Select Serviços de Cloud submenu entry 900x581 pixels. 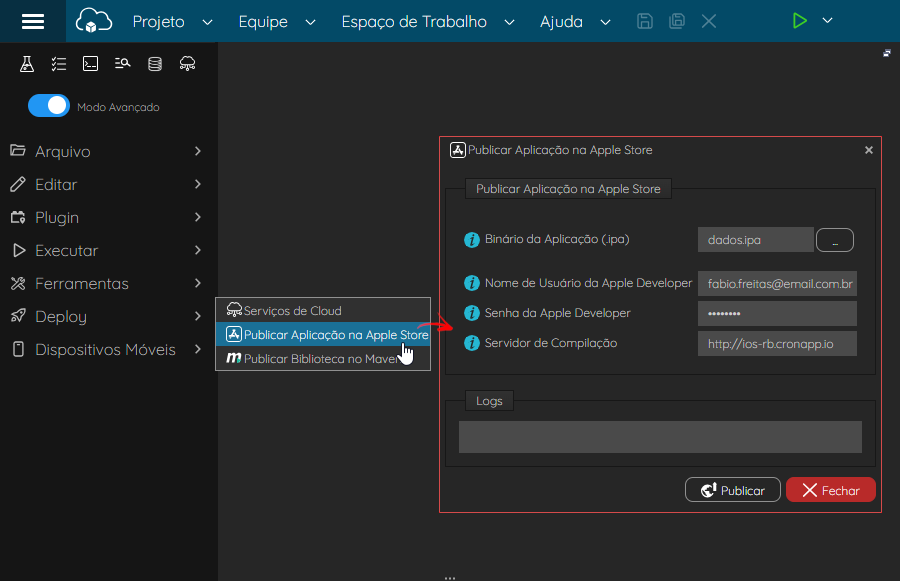(323, 311)
